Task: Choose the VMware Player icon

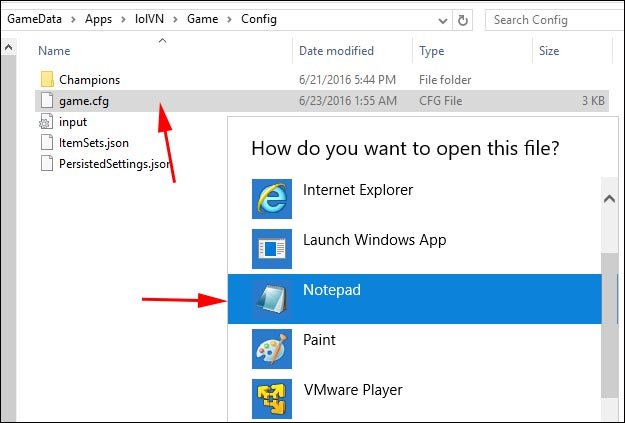Action: pos(272,399)
